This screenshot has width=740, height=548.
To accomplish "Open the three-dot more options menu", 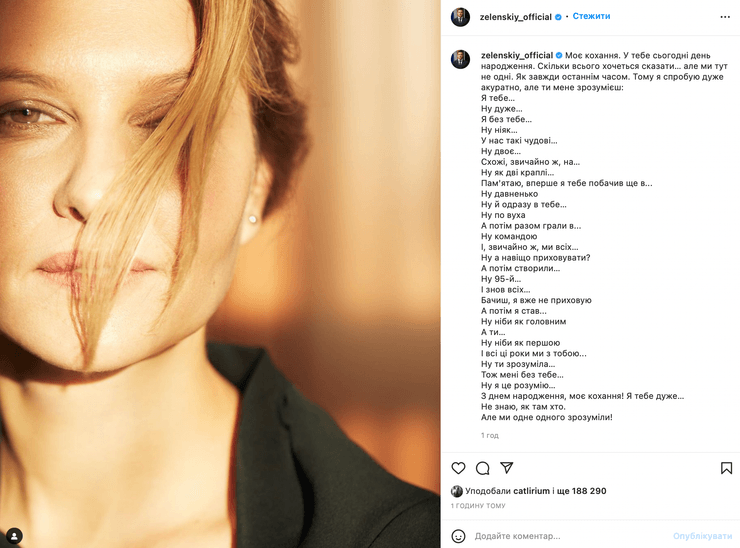I will coord(725,17).
